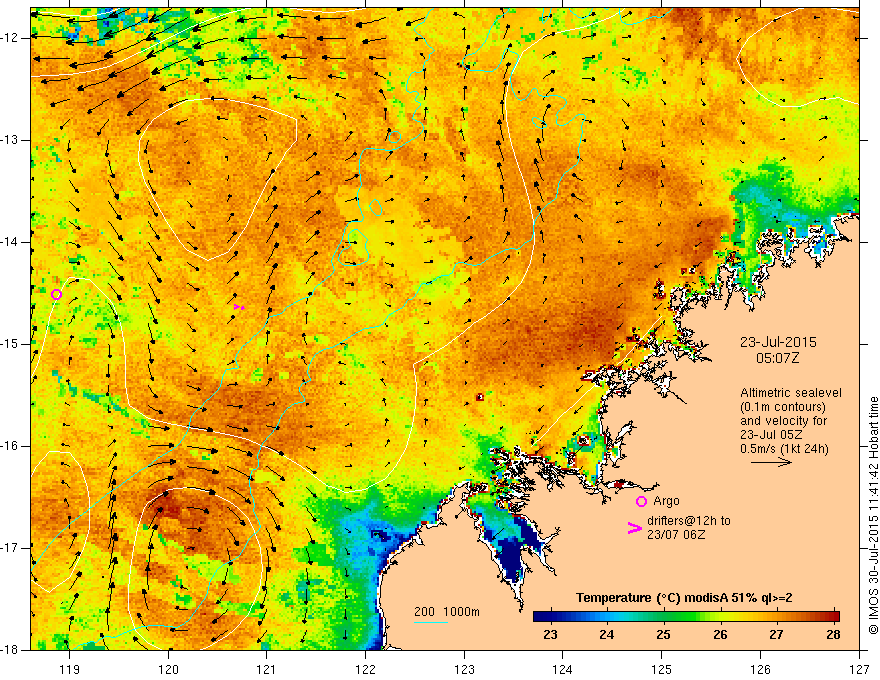
Task: Click the 'drifters@12h to' legend text
Action: pyautogui.click(x=689, y=521)
